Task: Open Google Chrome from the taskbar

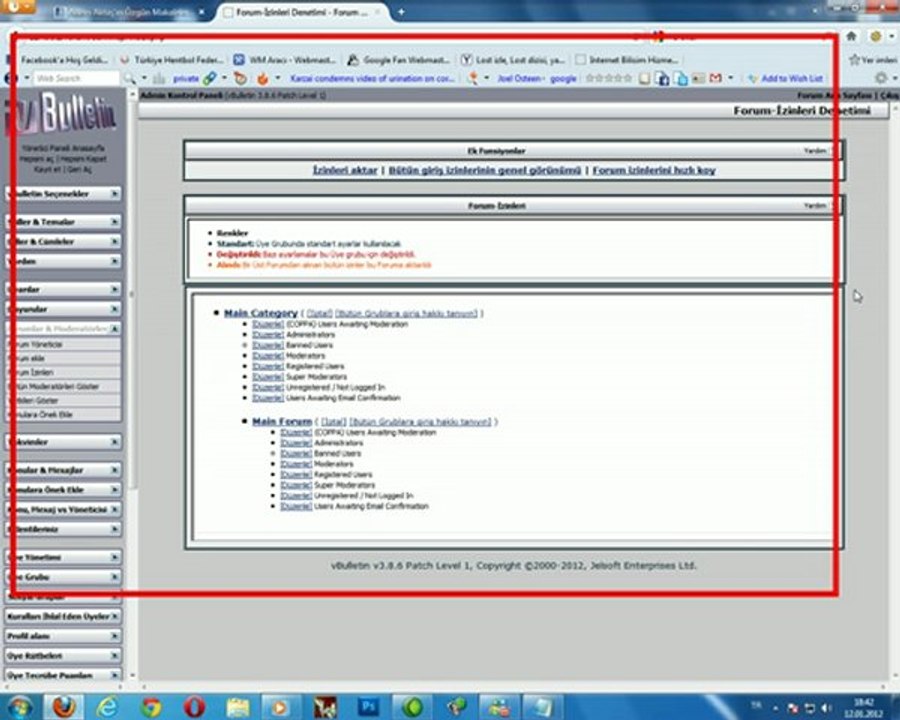Action: (x=152, y=706)
